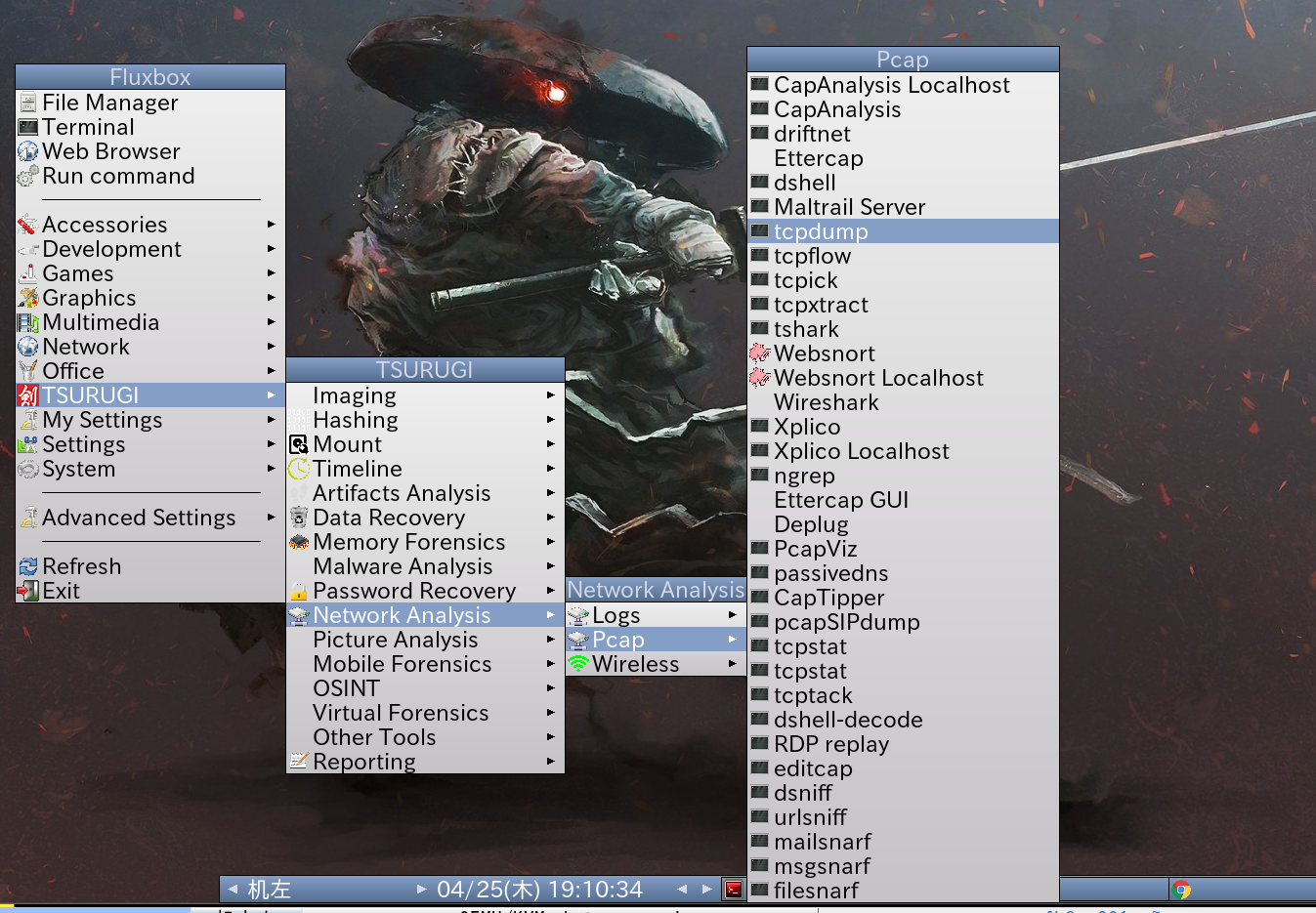
Task: Click the Office icon
Action: click(x=28, y=371)
